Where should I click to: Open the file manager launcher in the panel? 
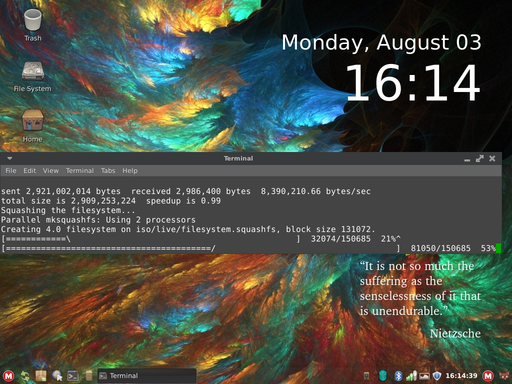89,376
